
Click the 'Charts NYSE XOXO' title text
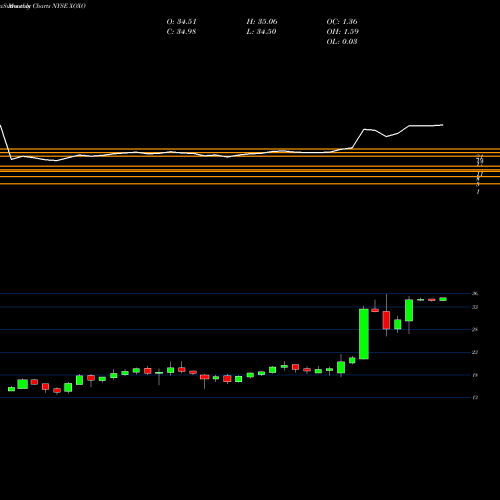click(59, 6)
